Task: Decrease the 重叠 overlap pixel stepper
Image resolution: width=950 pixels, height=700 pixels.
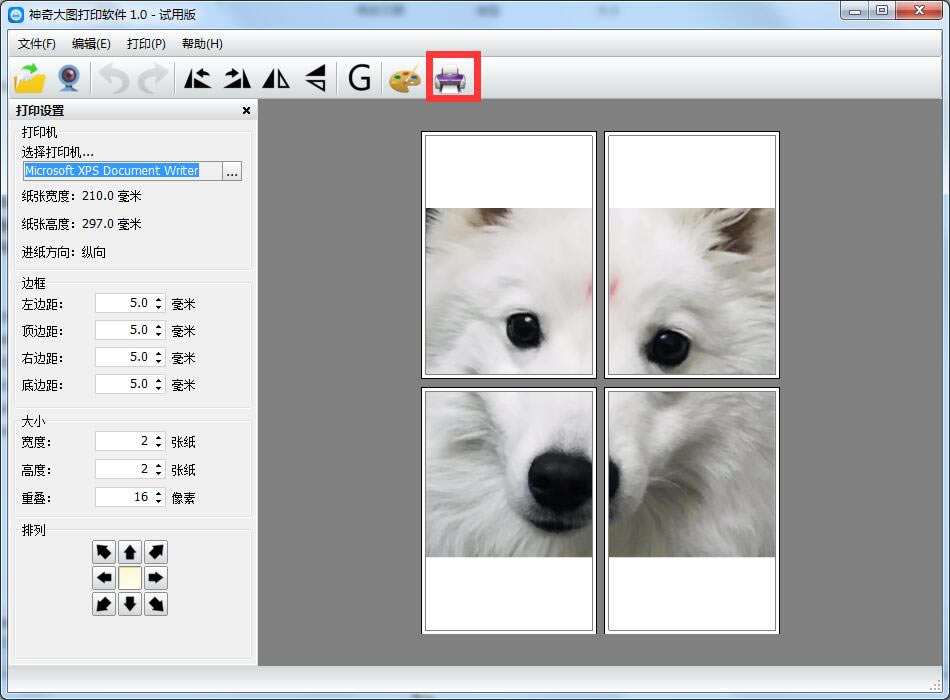Action: click(158, 501)
